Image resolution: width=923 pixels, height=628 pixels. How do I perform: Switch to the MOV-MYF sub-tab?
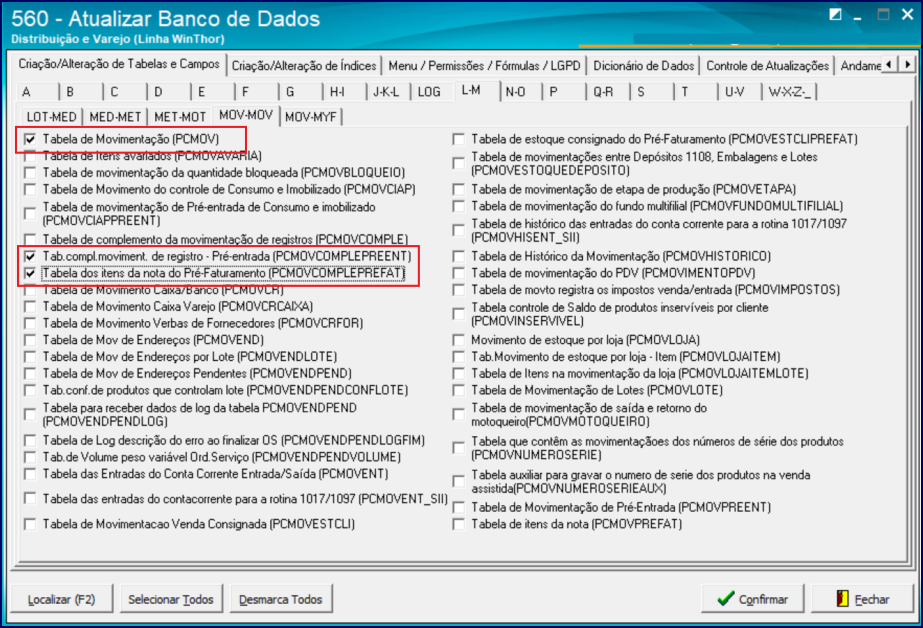pos(311,117)
